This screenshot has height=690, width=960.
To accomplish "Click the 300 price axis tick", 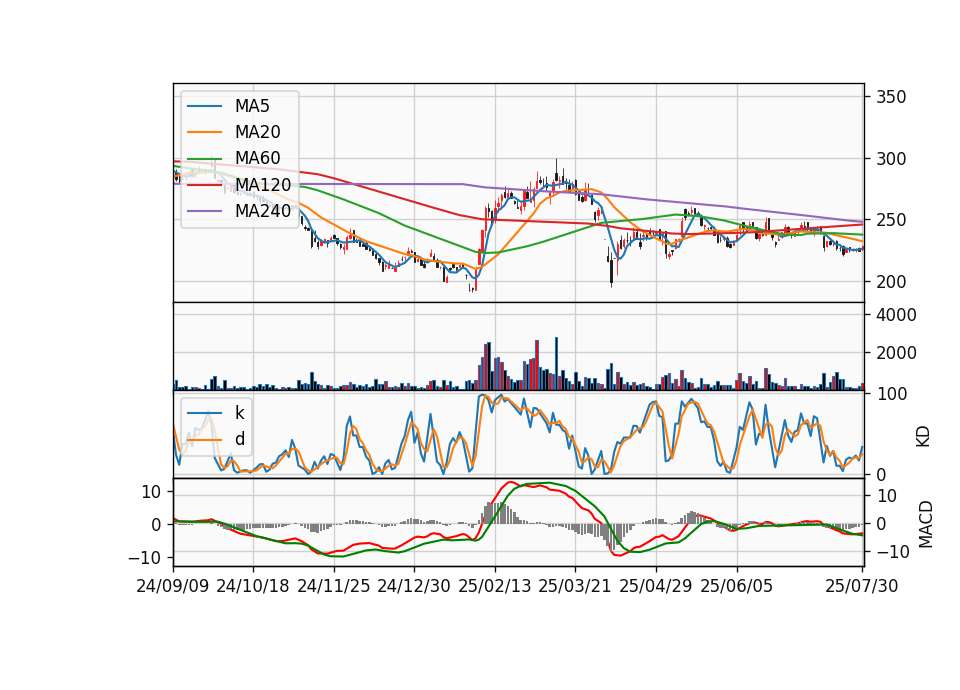I will pyautogui.click(x=891, y=159).
